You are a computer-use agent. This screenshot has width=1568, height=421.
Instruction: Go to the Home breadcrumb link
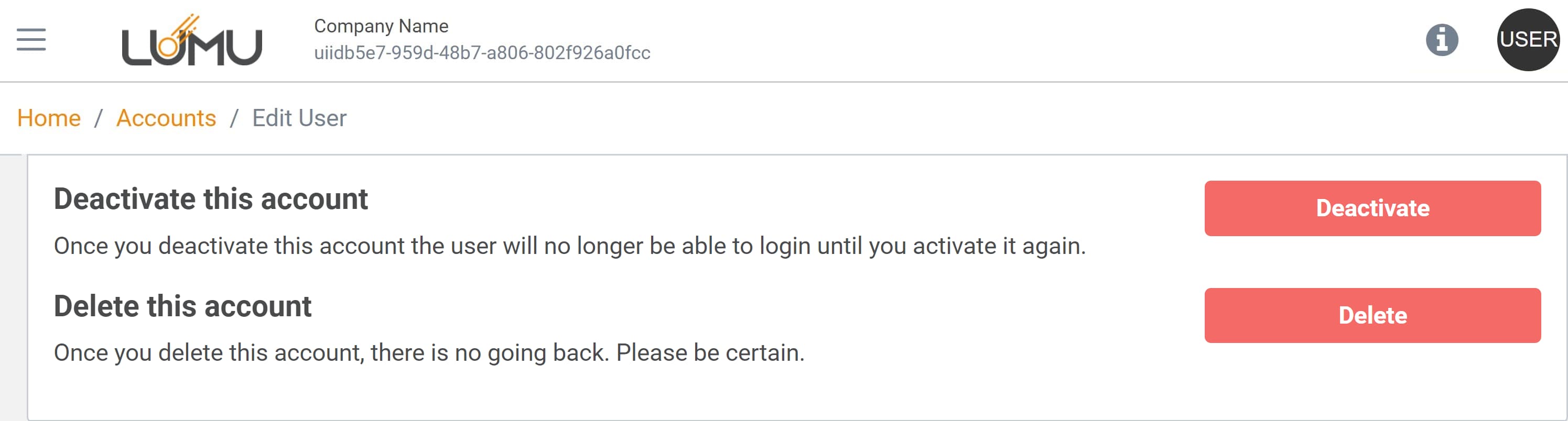coord(49,118)
